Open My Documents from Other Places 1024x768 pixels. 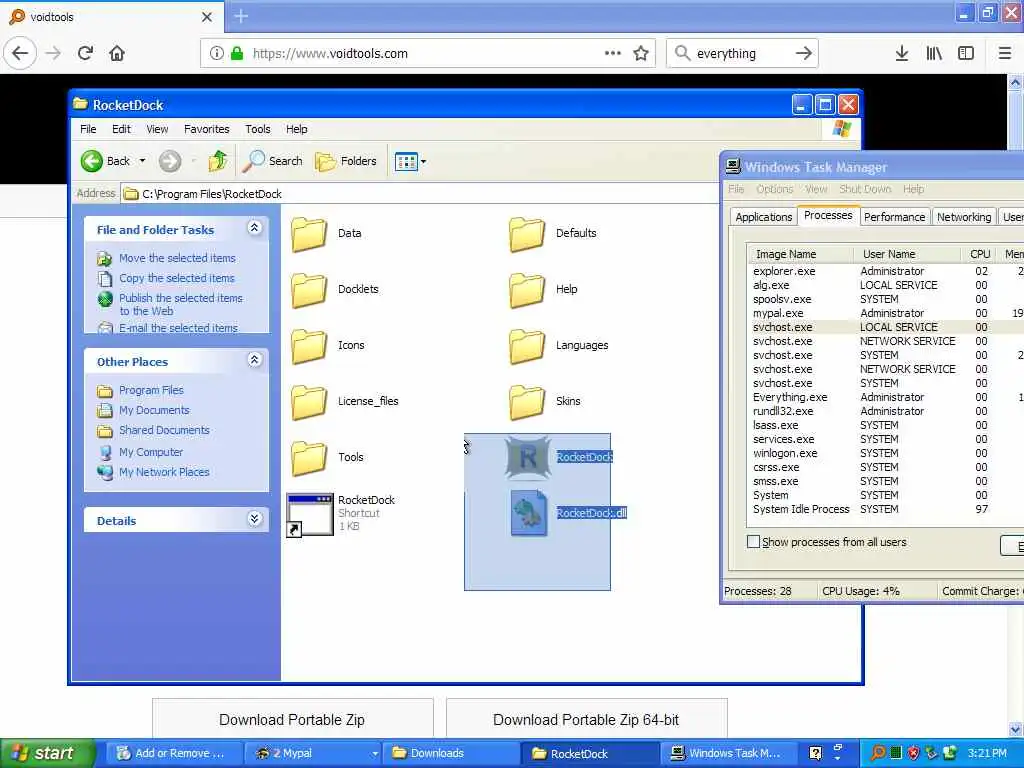(154, 410)
